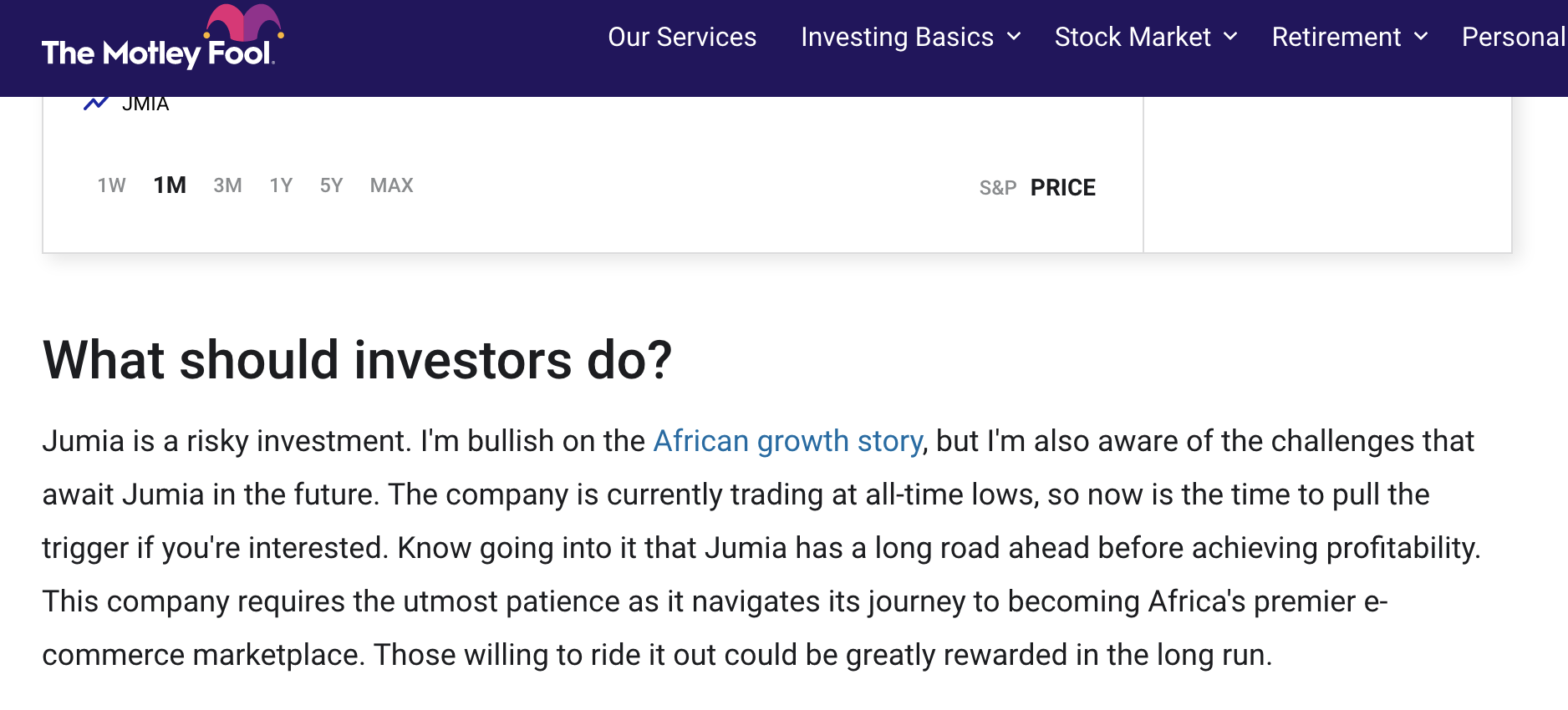
Task: Expand the Investing Basics chevron
Action: pos(1014,37)
